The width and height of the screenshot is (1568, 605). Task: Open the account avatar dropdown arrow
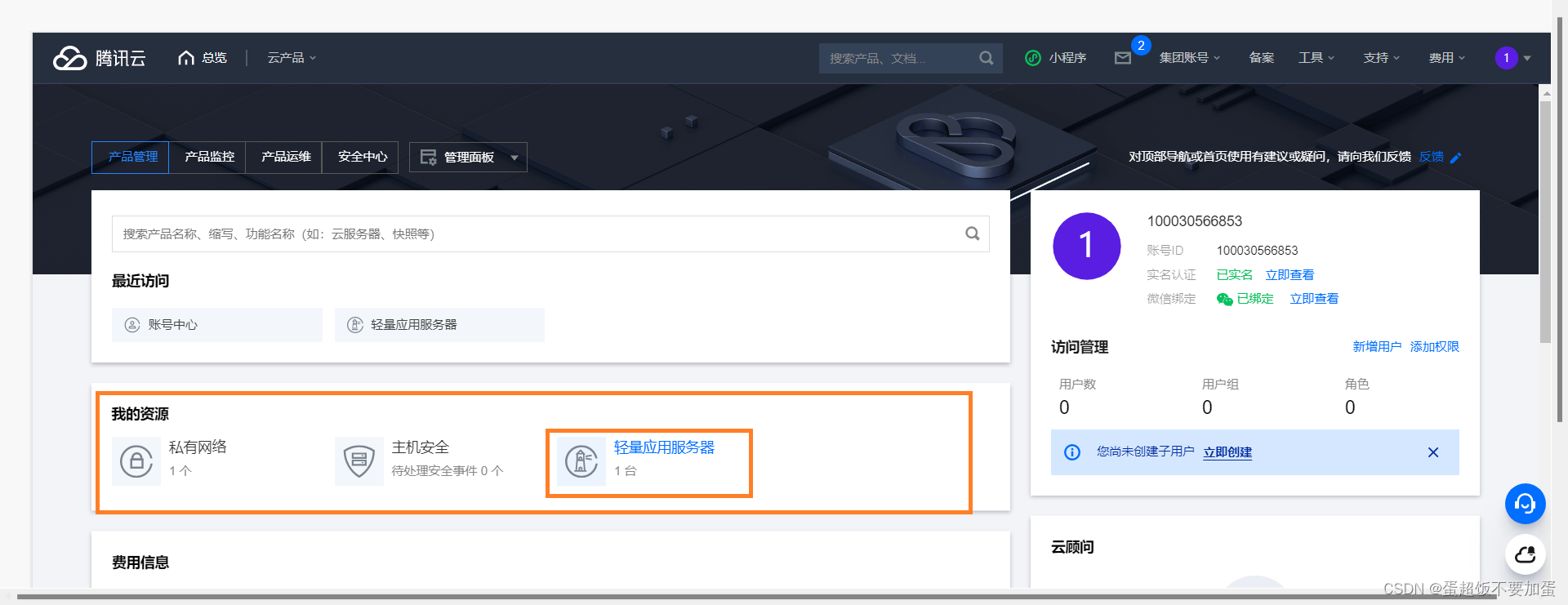[1527, 59]
